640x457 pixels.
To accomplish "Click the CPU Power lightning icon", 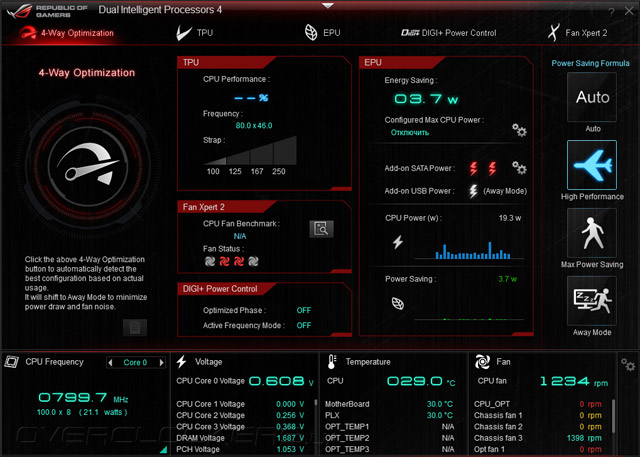I will (x=398, y=242).
